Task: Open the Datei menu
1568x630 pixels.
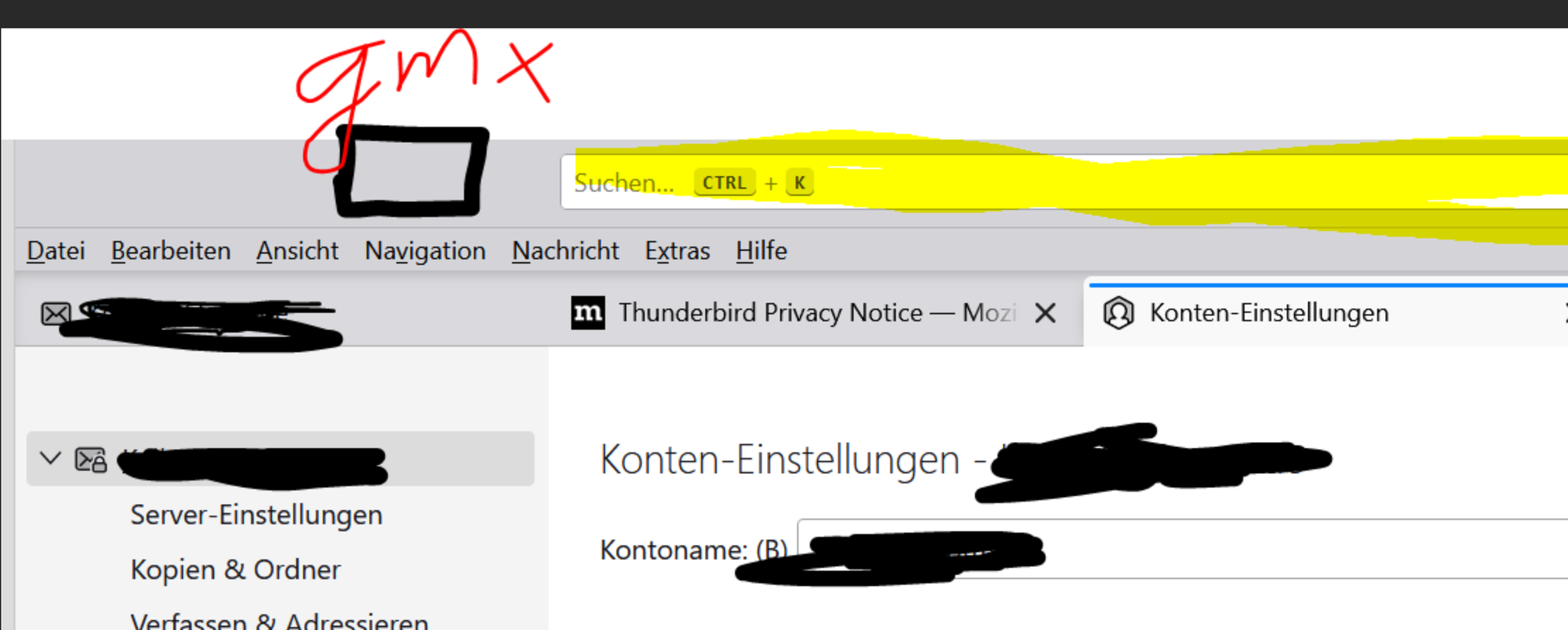Action: [56, 251]
